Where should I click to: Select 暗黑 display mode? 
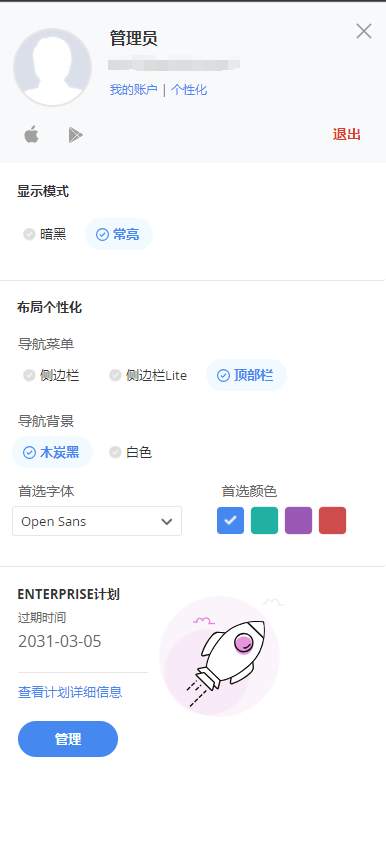point(45,234)
